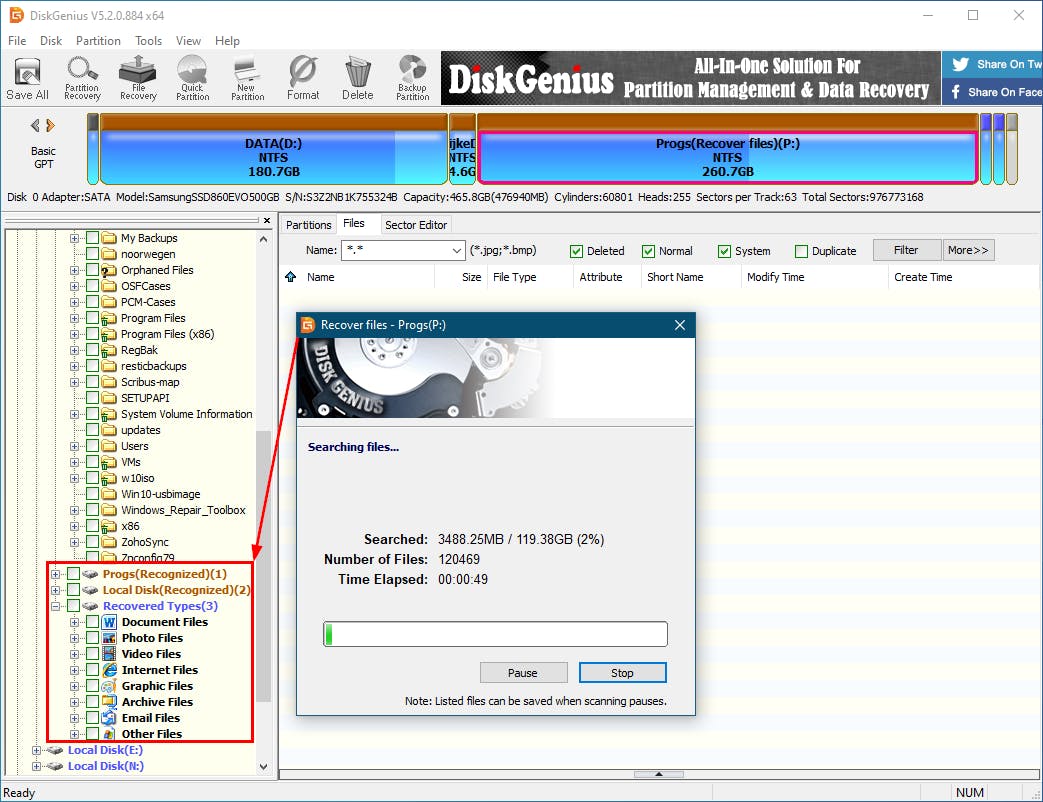1043x802 pixels.
Task: Click the Filter button
Action: click(x=906, y=250)
